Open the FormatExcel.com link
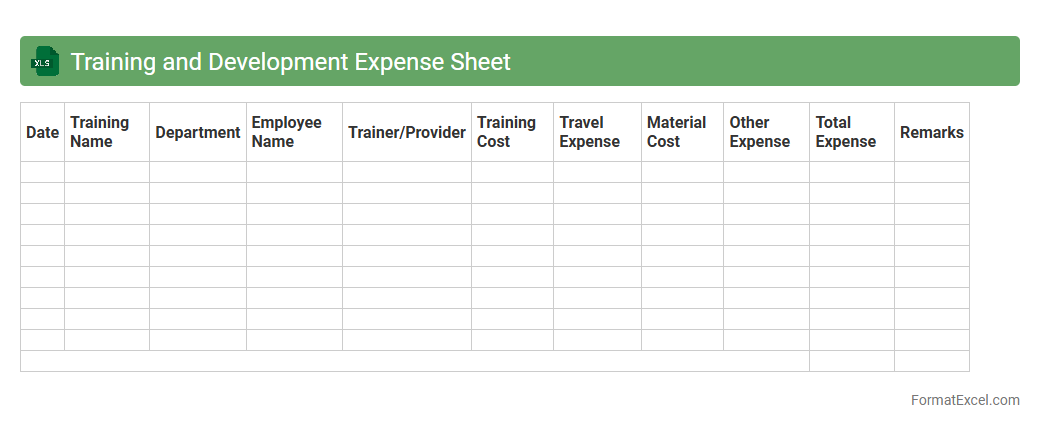 pos(964,400)
